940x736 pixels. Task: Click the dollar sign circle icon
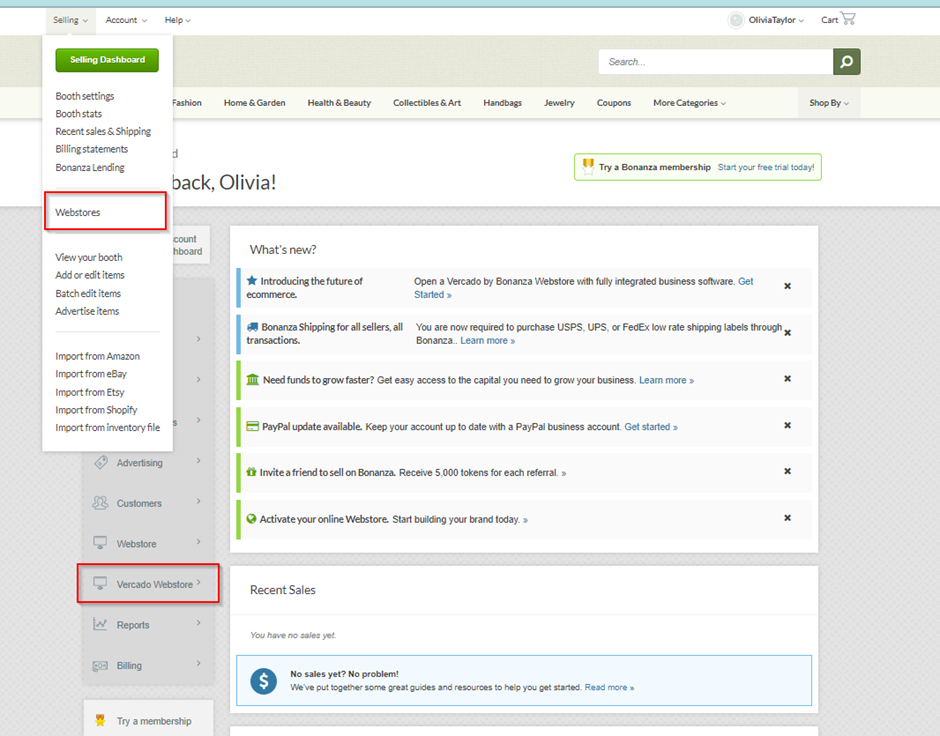264,681
